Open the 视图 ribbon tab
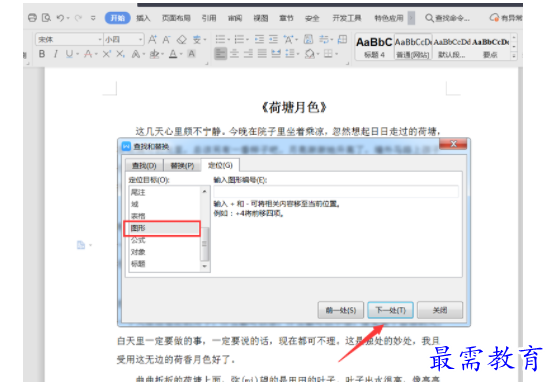 coord(261,18)
